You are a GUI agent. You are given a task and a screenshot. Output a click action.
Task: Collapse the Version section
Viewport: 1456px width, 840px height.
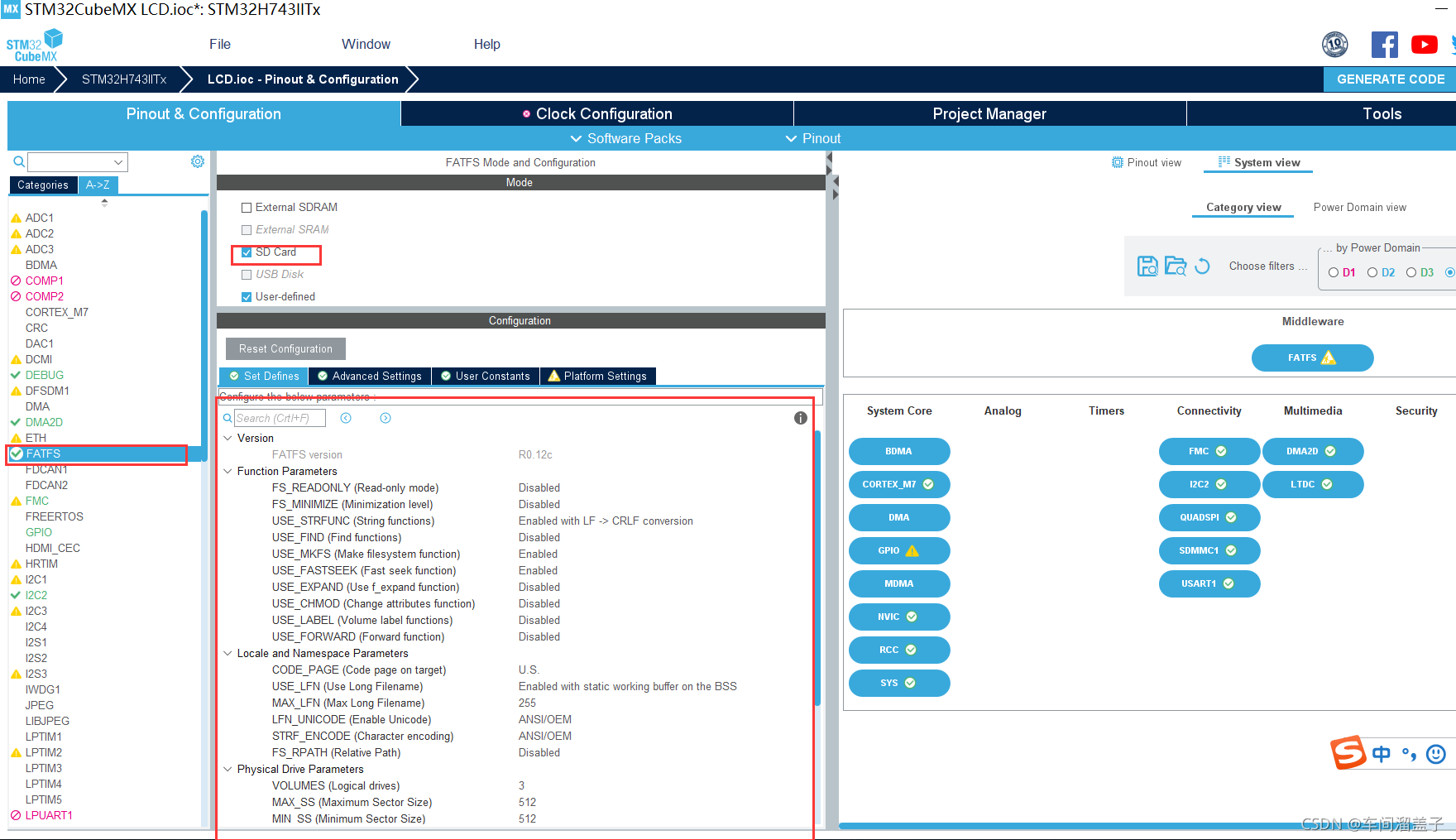tap(227, 438)
